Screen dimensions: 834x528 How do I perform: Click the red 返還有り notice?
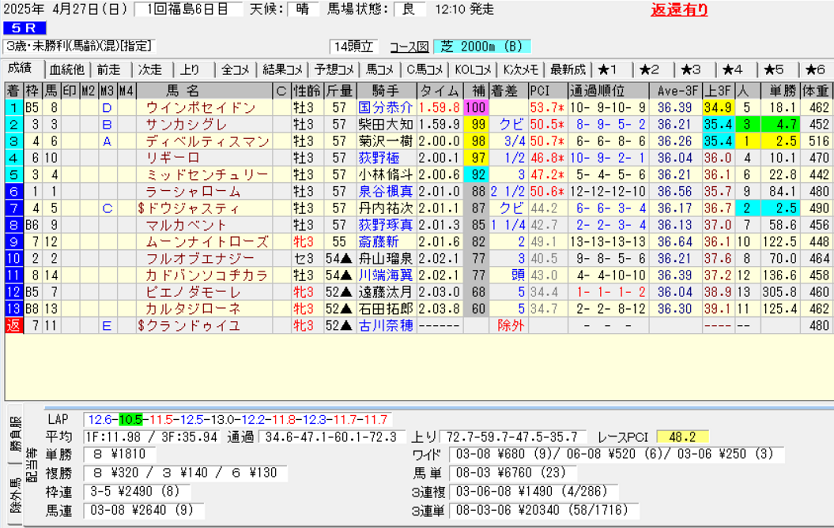(680, 10)
